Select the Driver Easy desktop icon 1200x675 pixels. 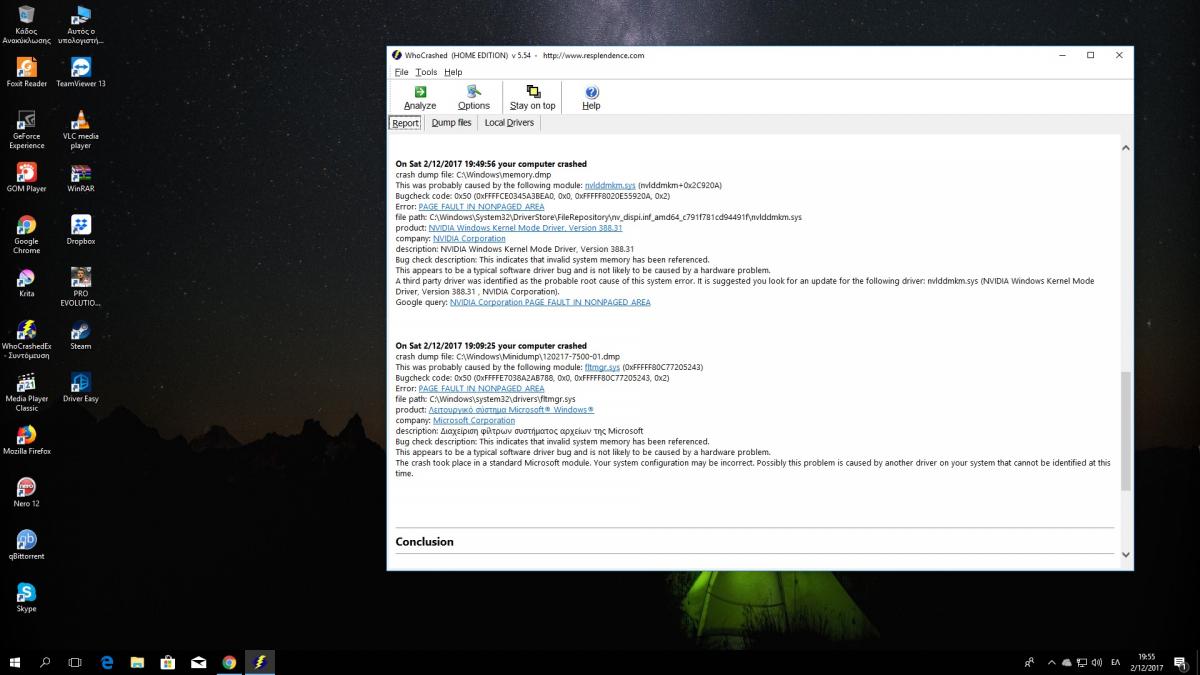[x=81, y=387]
